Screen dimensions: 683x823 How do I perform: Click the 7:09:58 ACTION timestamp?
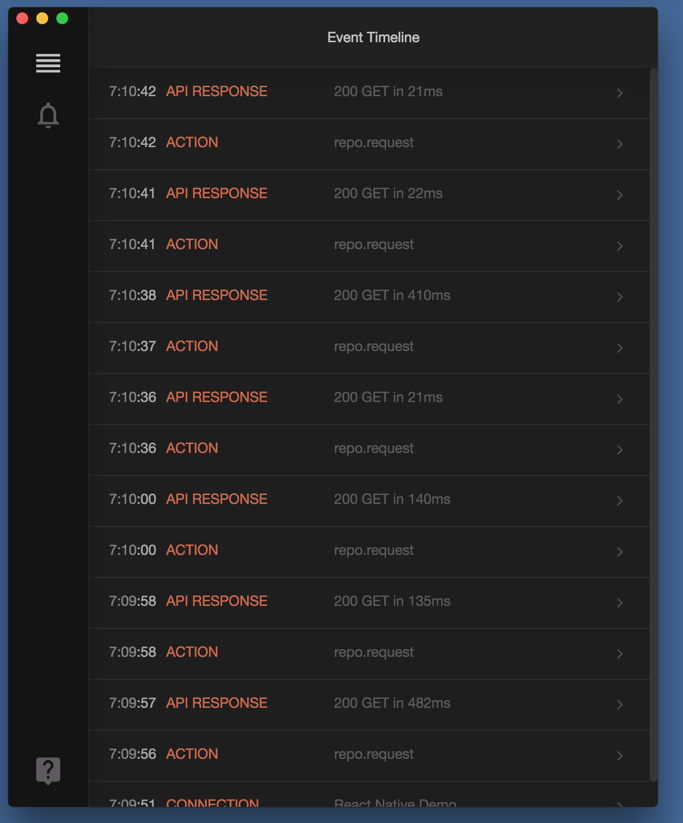(x=132, y=652)
